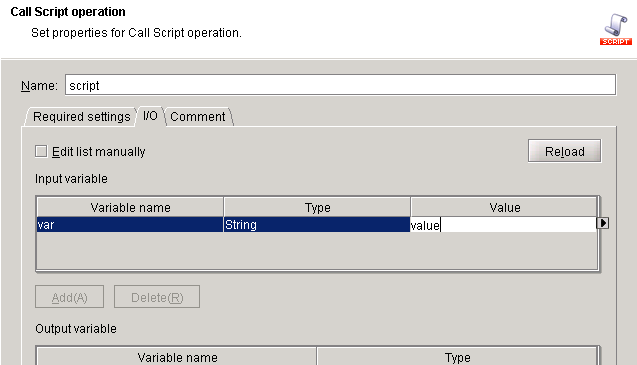Image resolution: width=637 pixels, height=365 pixels.
Task: Click input table Type column header
Action: click(317, 207)
